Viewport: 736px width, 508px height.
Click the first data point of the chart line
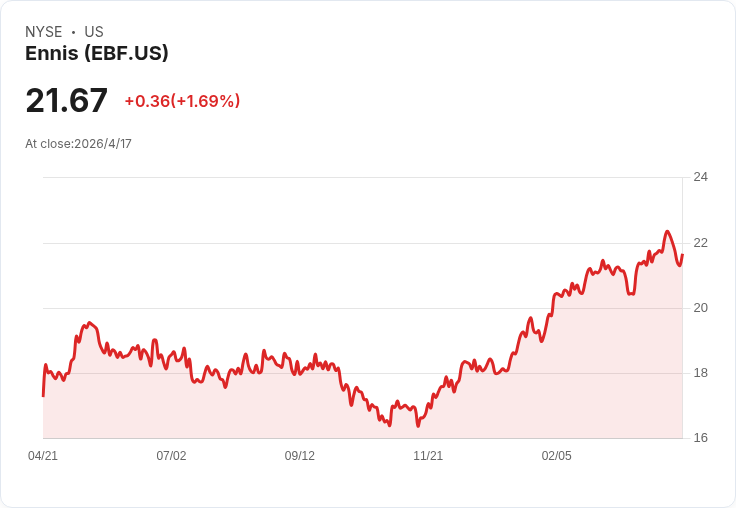(x=43, y=396)
